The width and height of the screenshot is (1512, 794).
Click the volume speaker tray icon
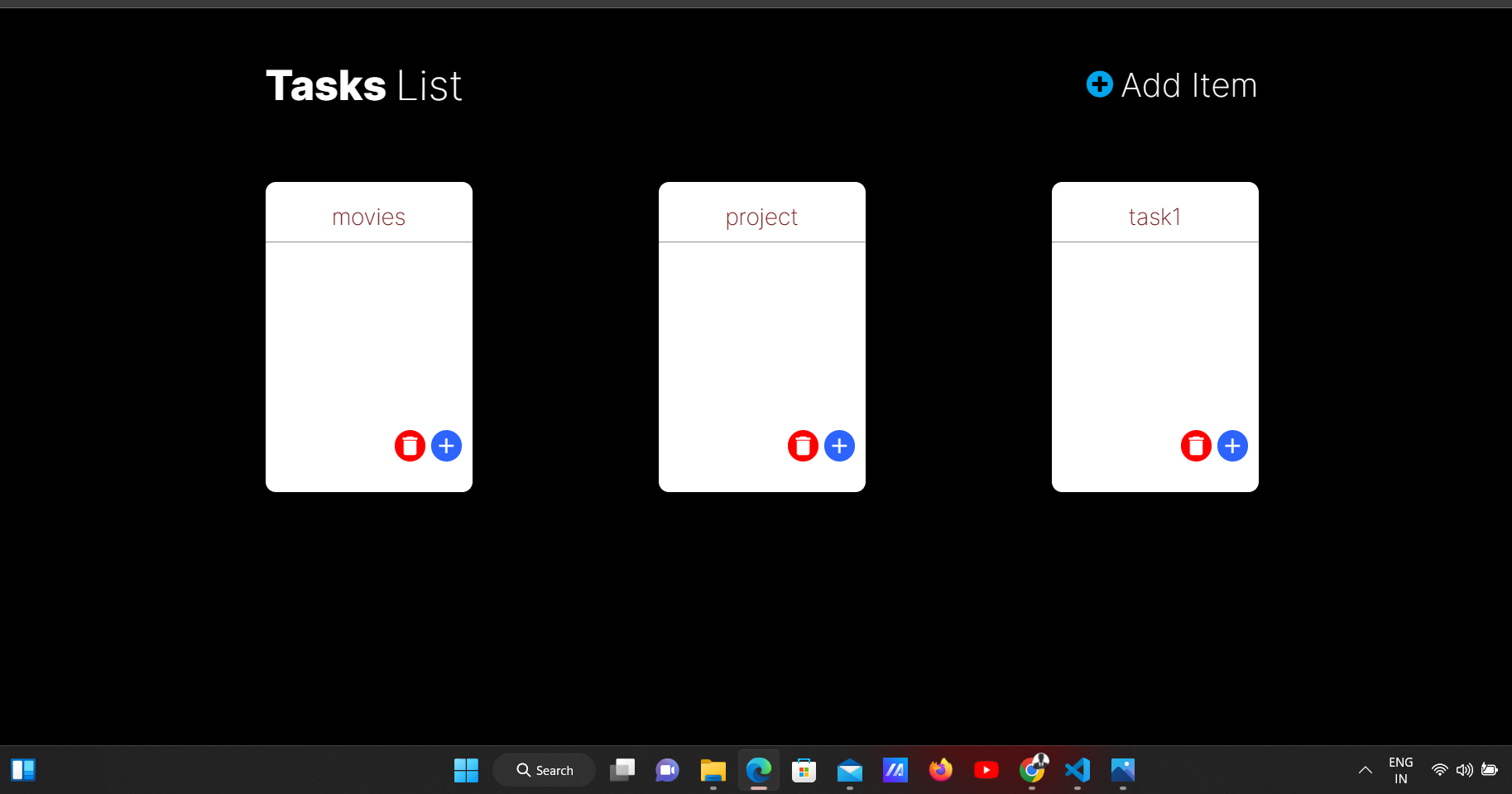(1464, 770)
